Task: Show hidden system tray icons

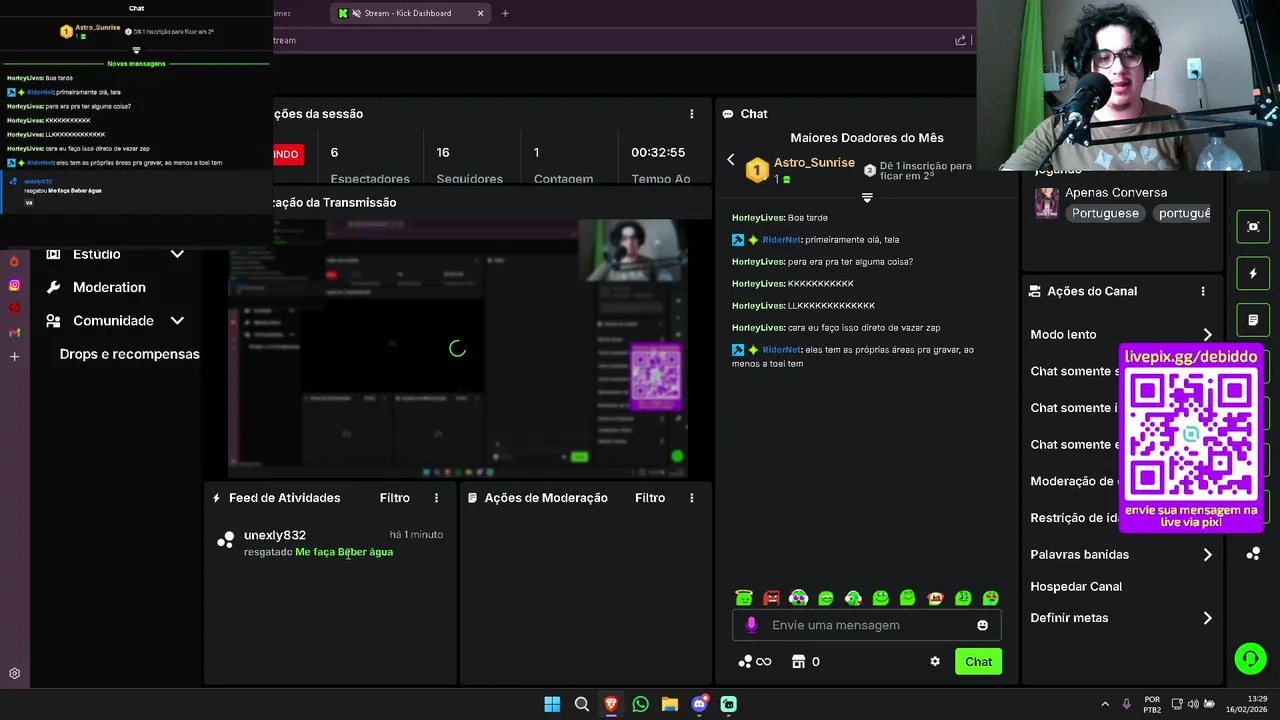Action: [x=1105, y=704]
